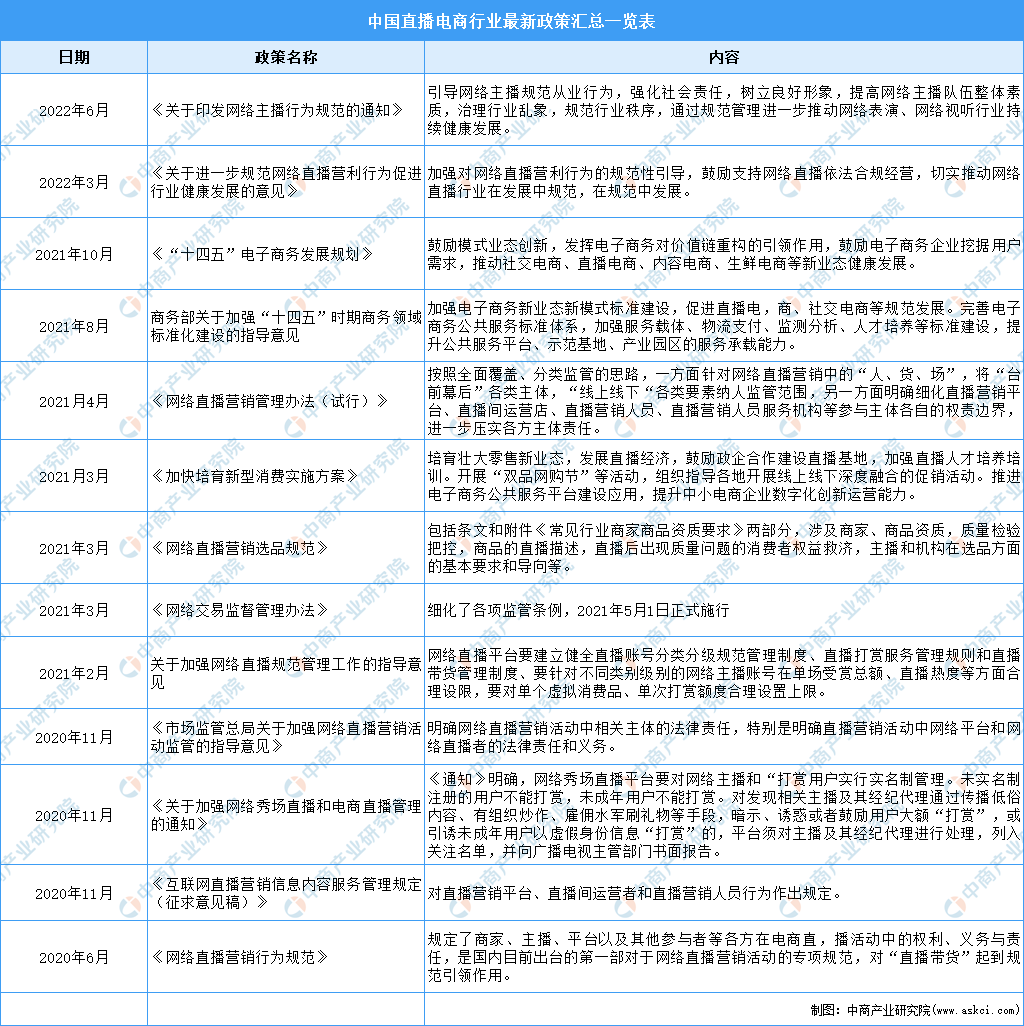
Task: Click policy name 《加快培育新型消费实施方案》
Action: click(255, 476)
